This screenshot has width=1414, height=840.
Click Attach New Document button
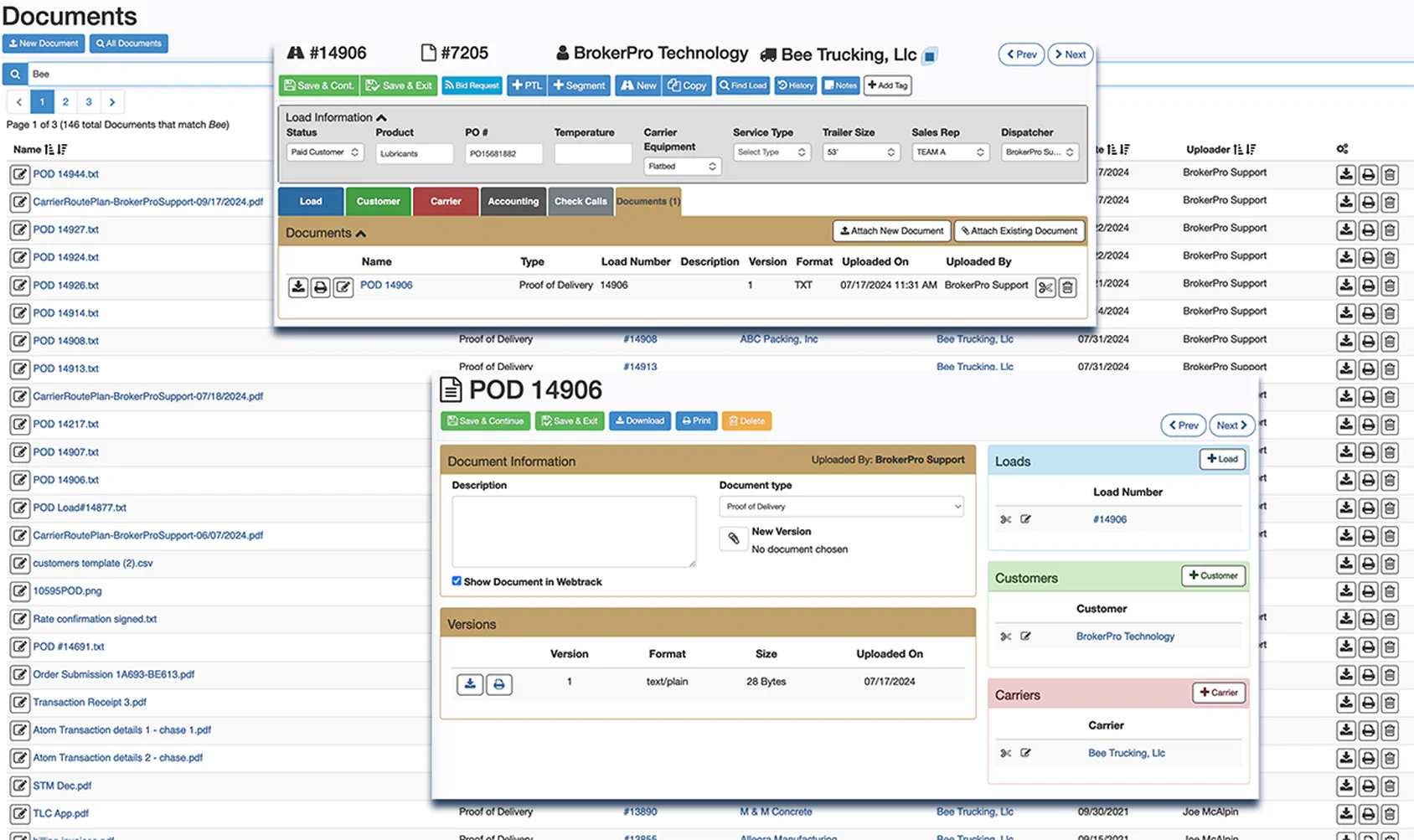click(x=891, y=231)
